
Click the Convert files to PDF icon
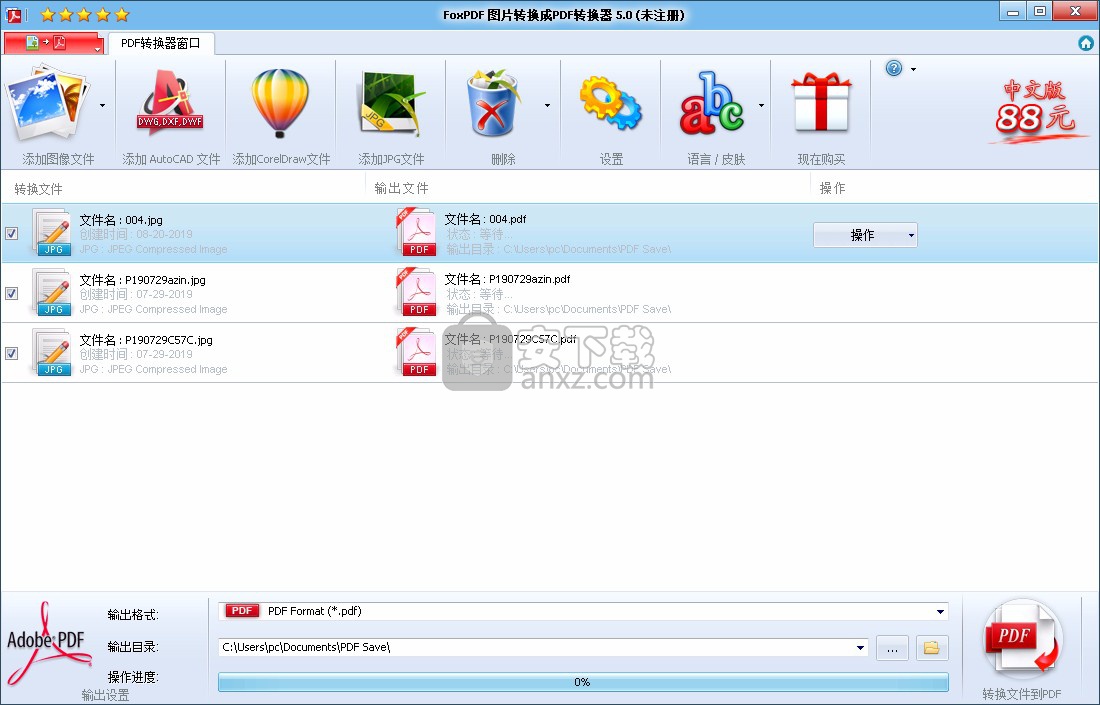pos(1022,638)
